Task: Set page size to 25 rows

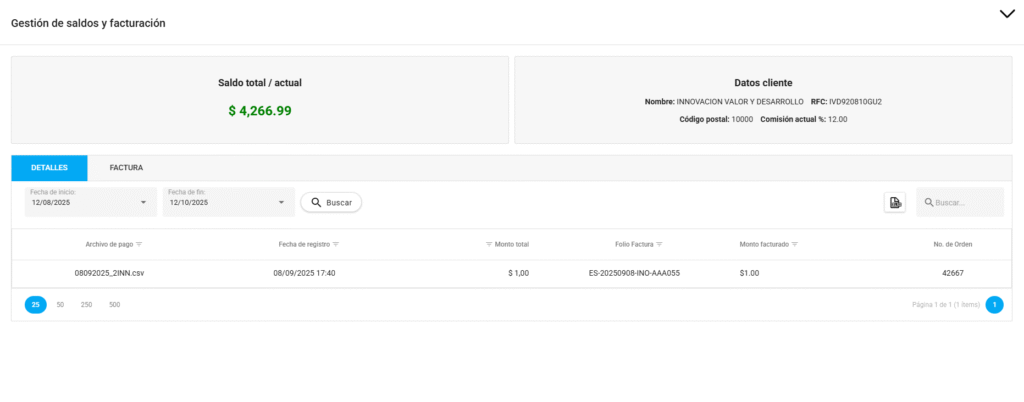Action: pos(35,304)
